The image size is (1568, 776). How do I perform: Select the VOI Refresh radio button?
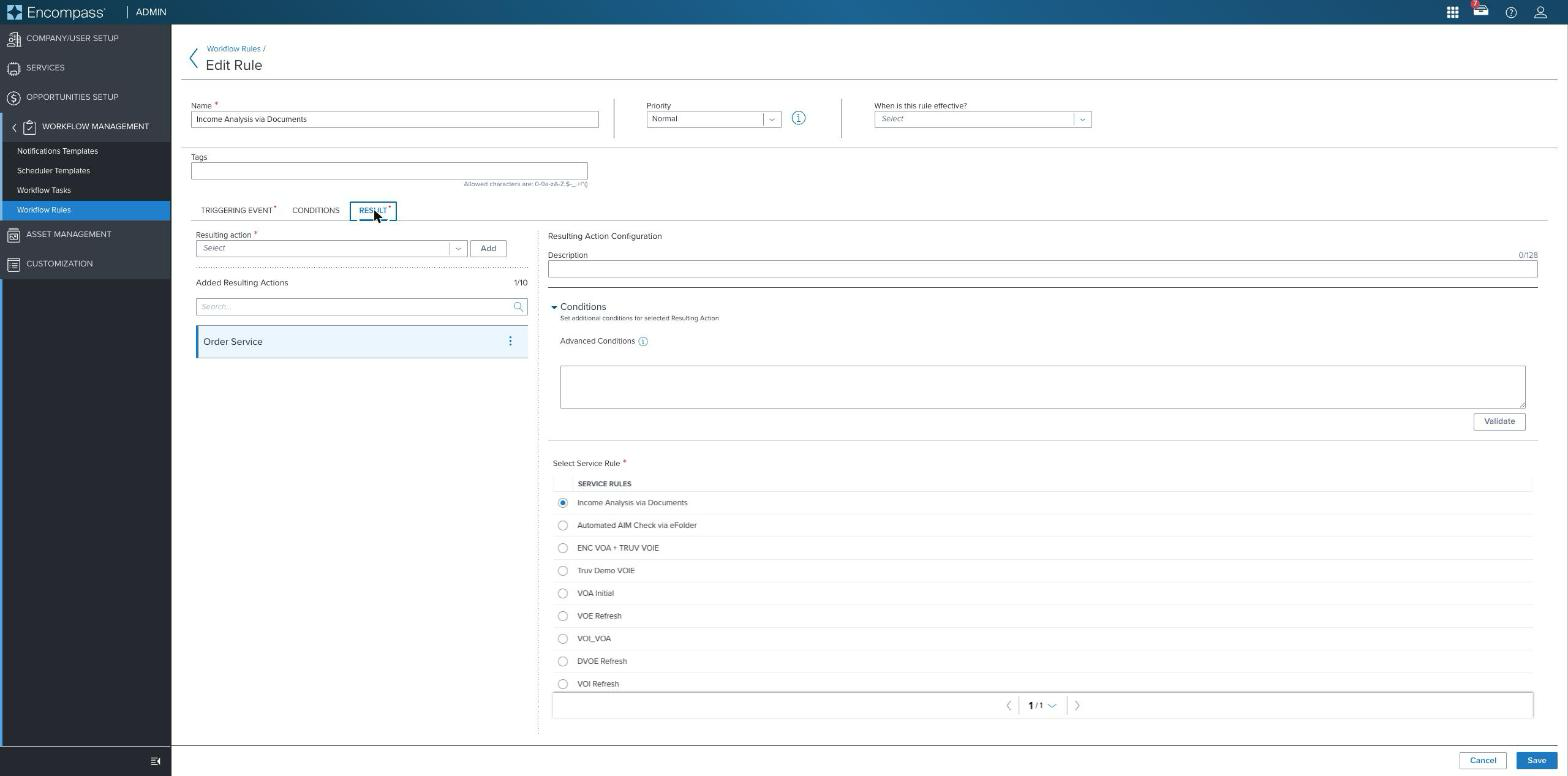(563, 684)
